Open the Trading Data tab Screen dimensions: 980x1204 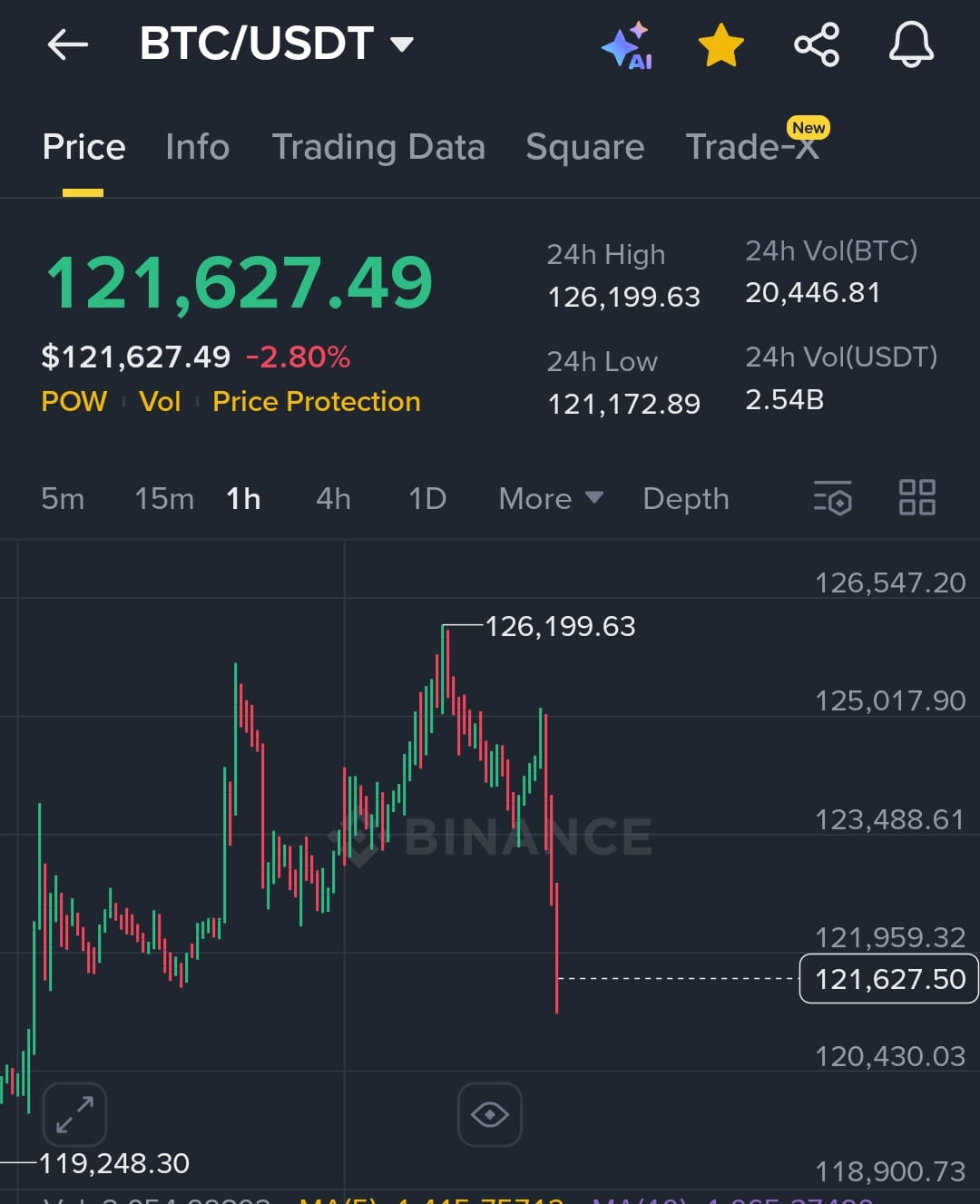coord(378,147)
